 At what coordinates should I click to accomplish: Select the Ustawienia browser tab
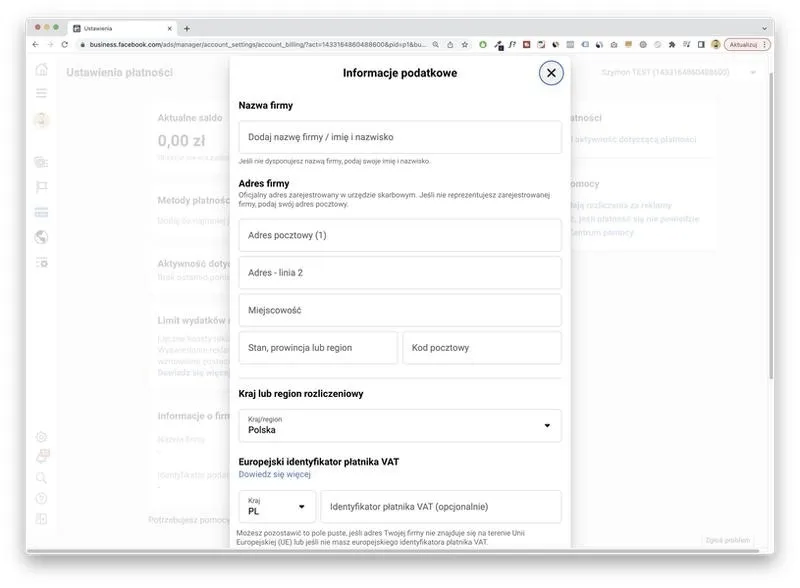122,29
